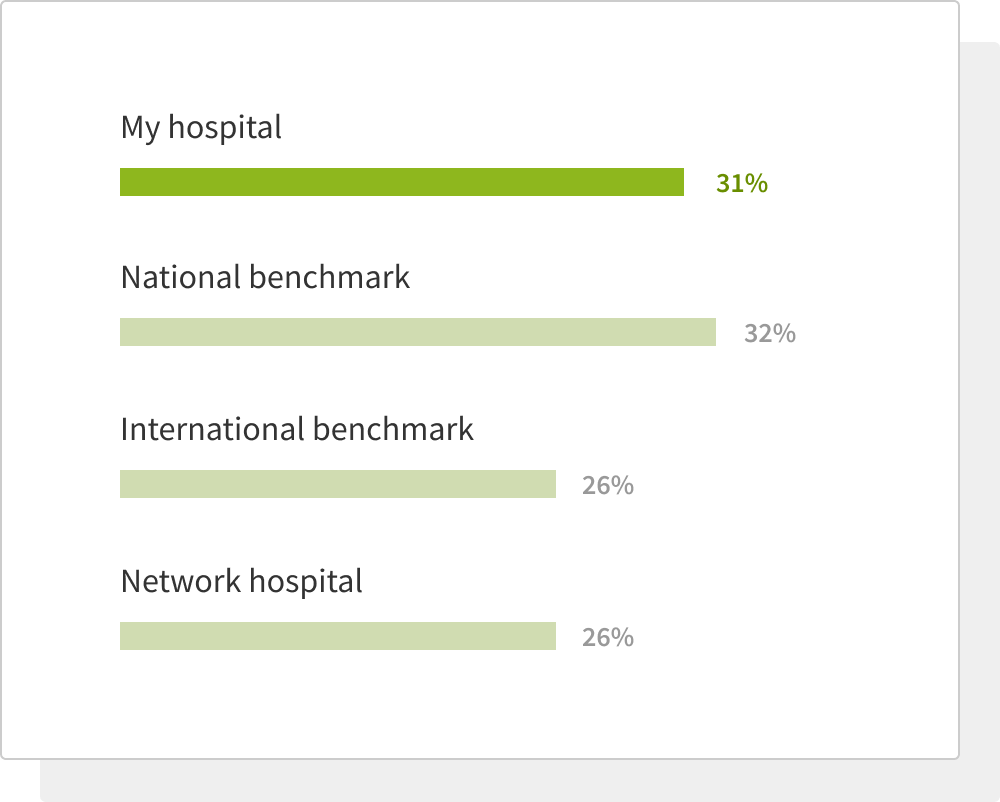
Task: Click the 26% beside Network hospital bar
Action: pos(608,638)
